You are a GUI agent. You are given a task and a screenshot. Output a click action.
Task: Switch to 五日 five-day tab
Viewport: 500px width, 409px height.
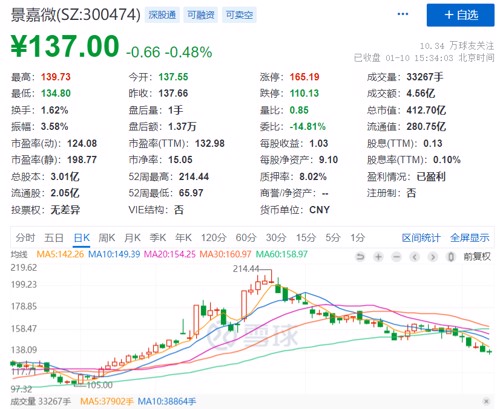point(54,238)
